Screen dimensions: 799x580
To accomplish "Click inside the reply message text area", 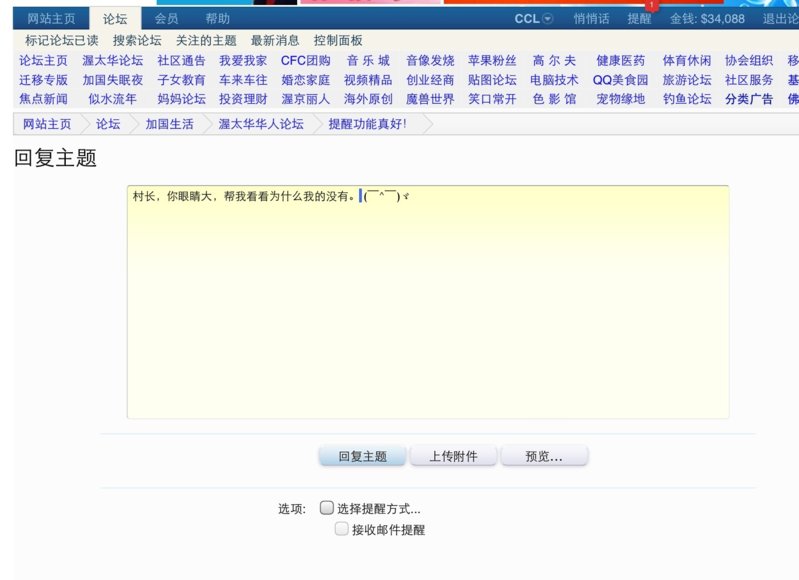I will 428,302.
